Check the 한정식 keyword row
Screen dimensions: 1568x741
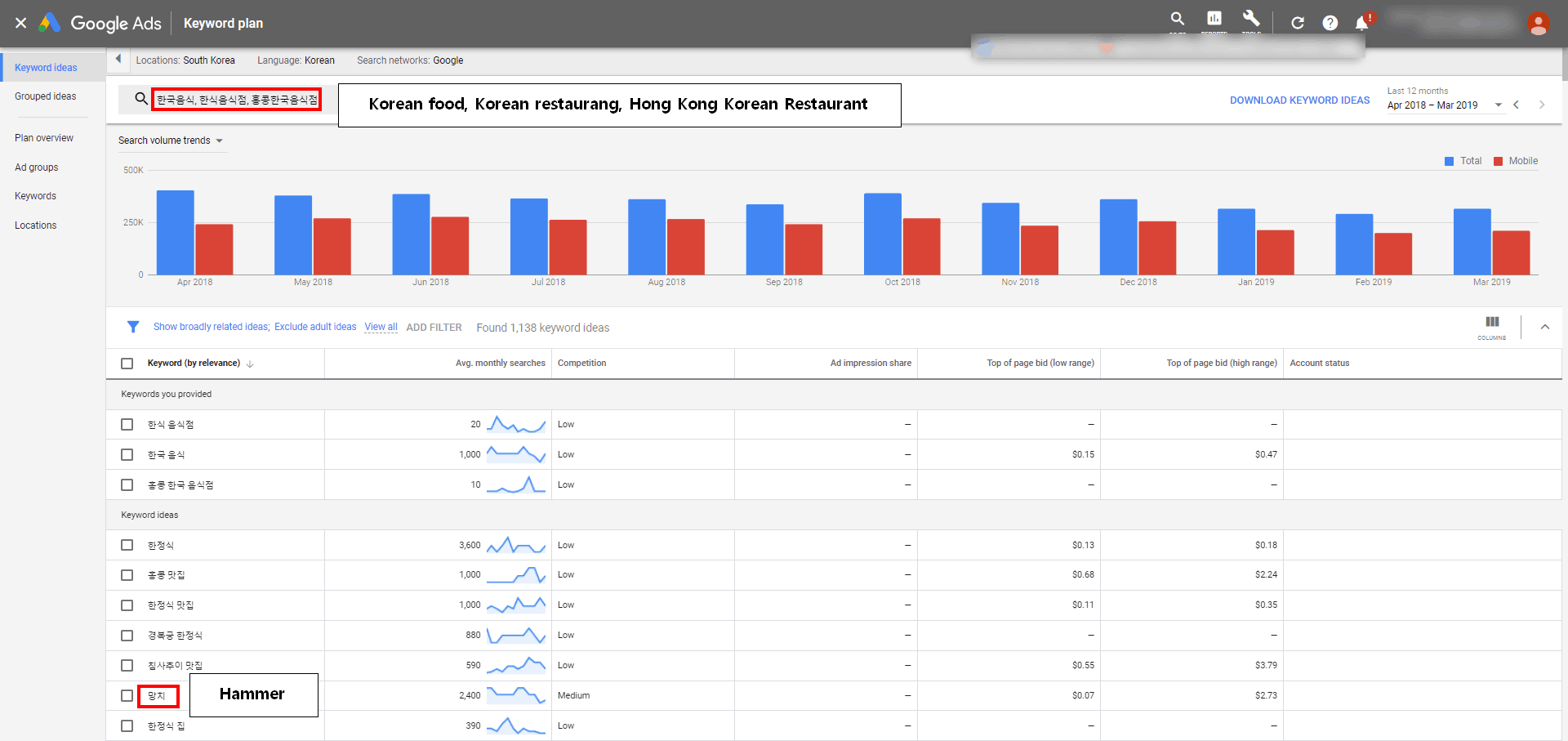[127, 545]
